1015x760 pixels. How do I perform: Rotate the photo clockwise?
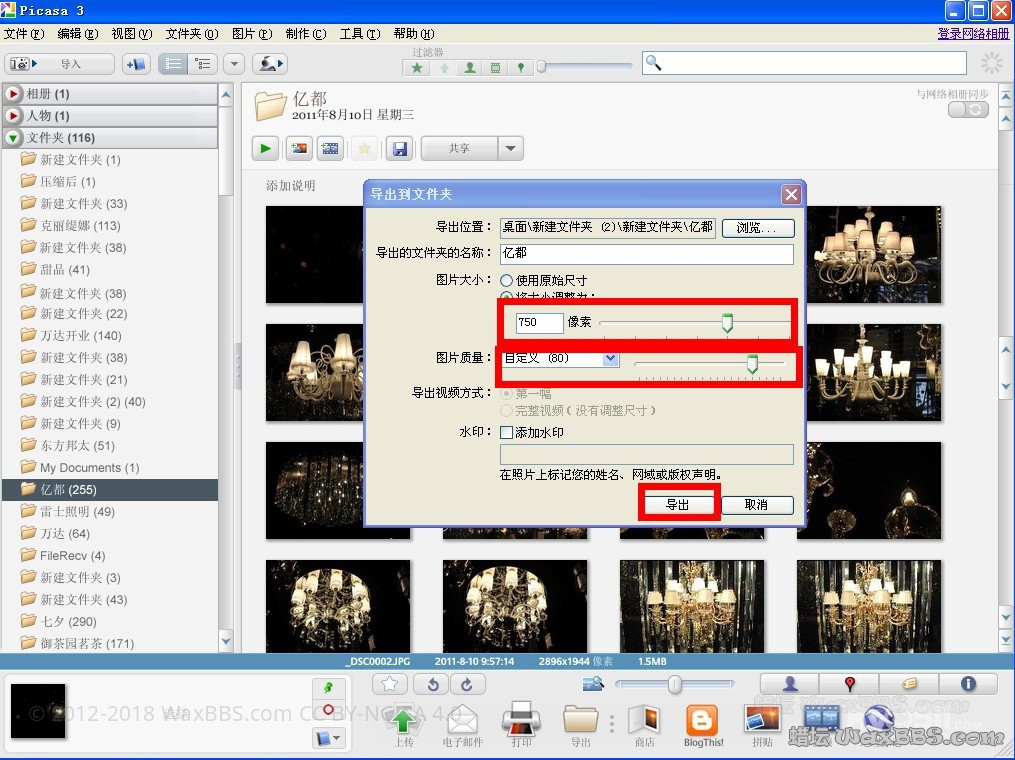tap(466, 684)
